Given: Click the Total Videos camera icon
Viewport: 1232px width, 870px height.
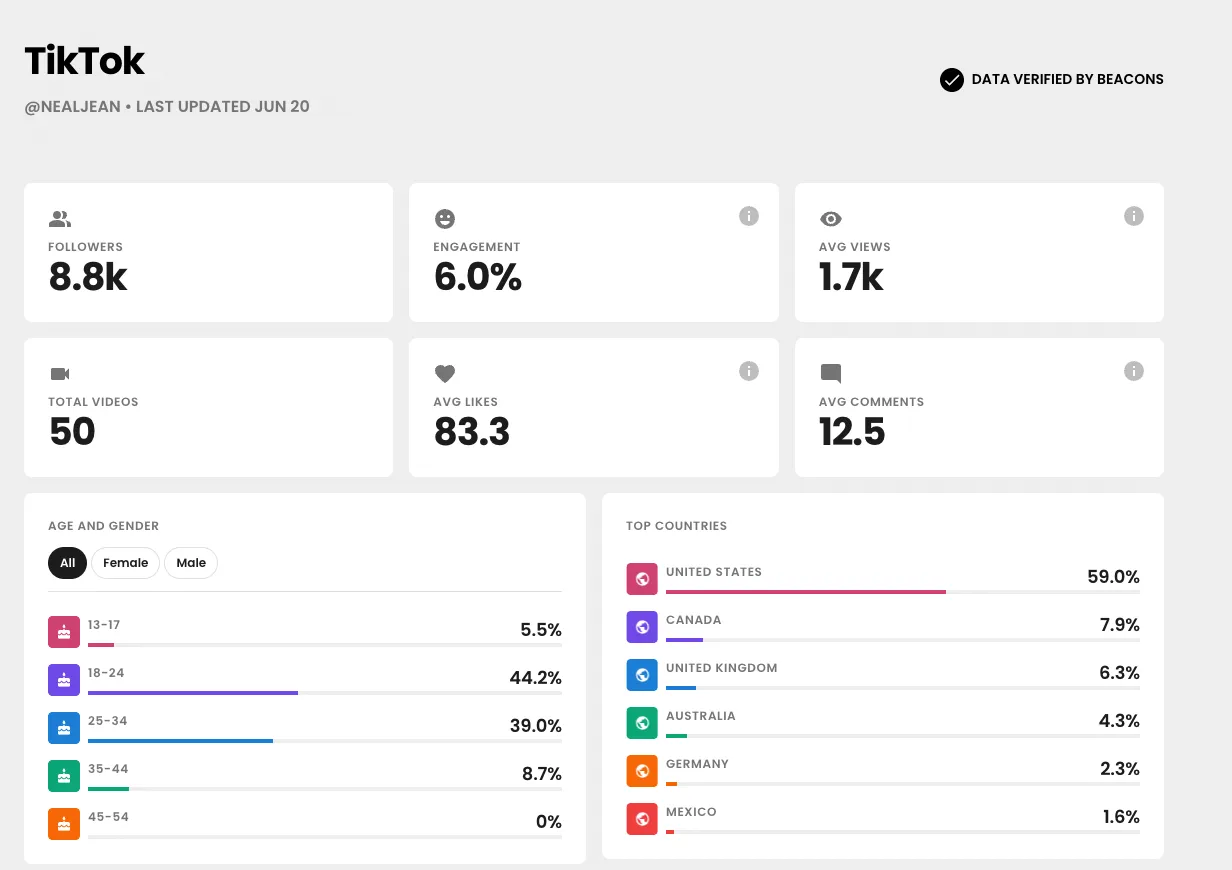Looking at the screenshot, I should click(x=60, y=374).
